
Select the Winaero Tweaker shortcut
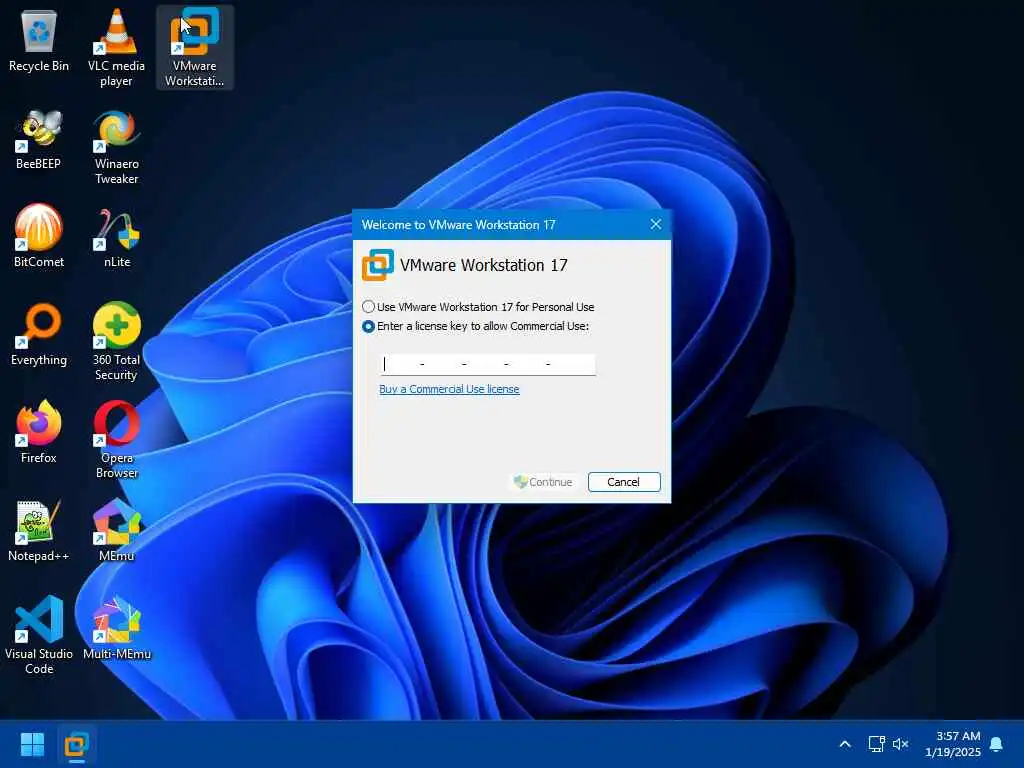116,147
